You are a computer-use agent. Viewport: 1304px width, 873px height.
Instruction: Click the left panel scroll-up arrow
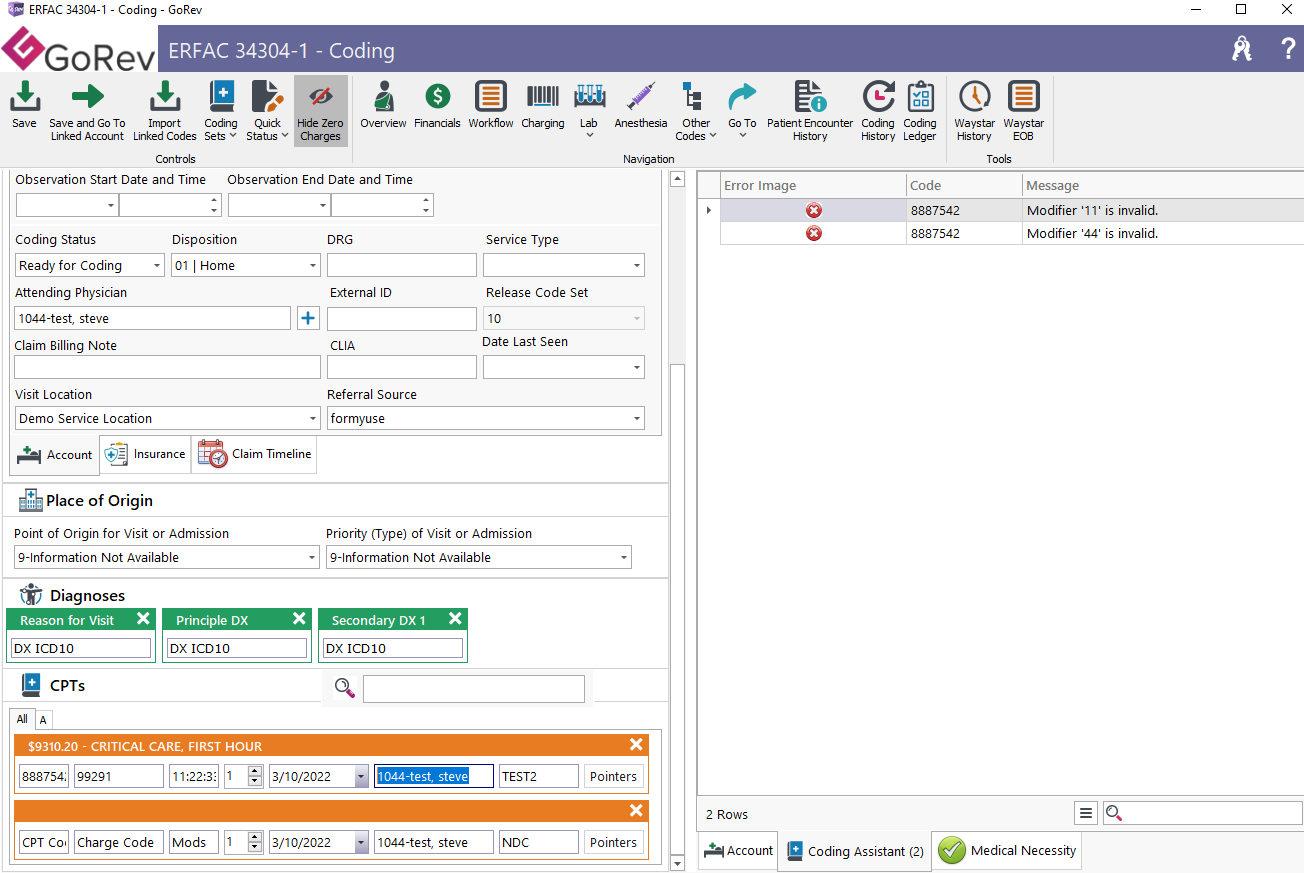[677, 180]
